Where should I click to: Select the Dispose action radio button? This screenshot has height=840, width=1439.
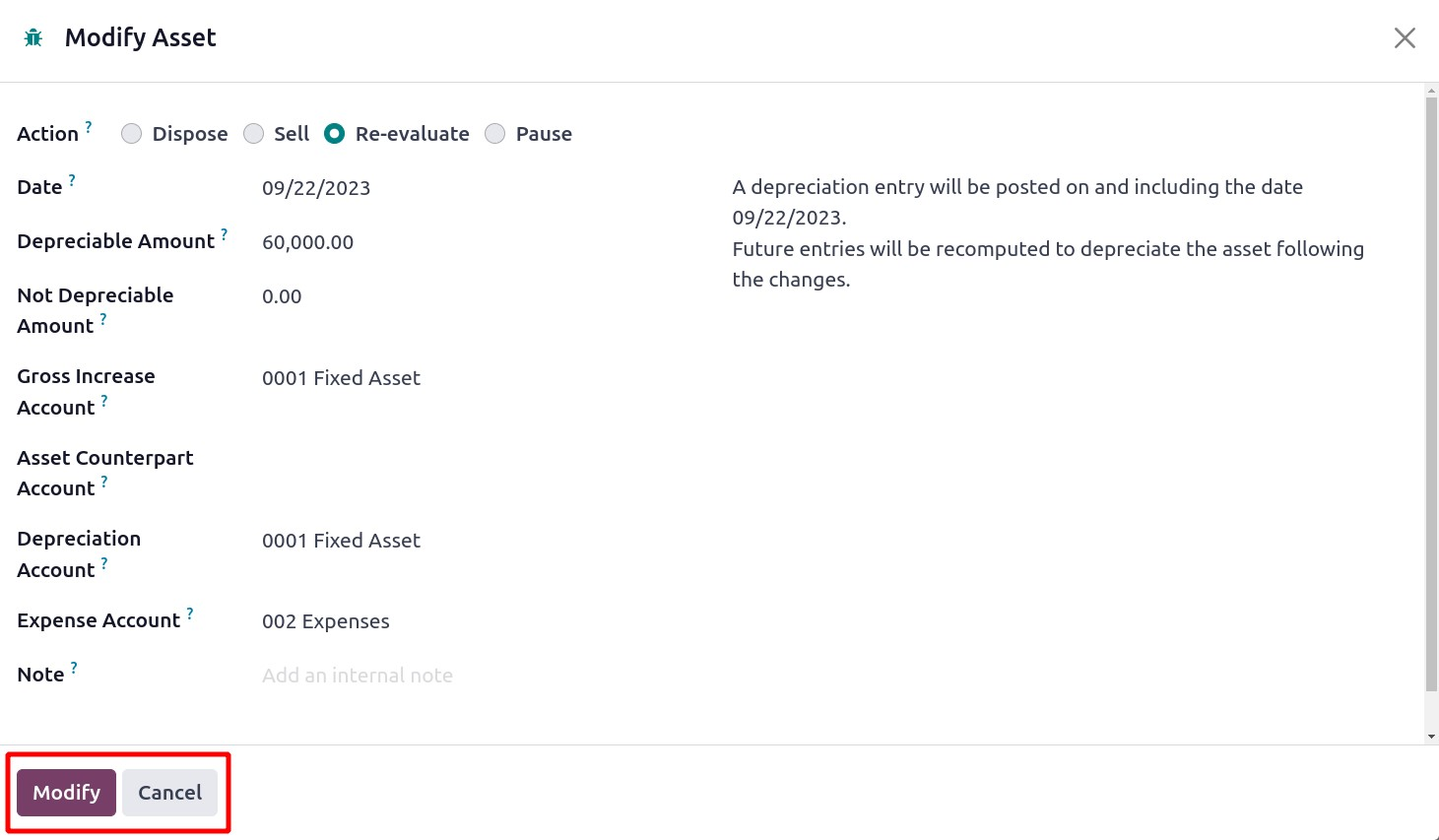(132, 134)
